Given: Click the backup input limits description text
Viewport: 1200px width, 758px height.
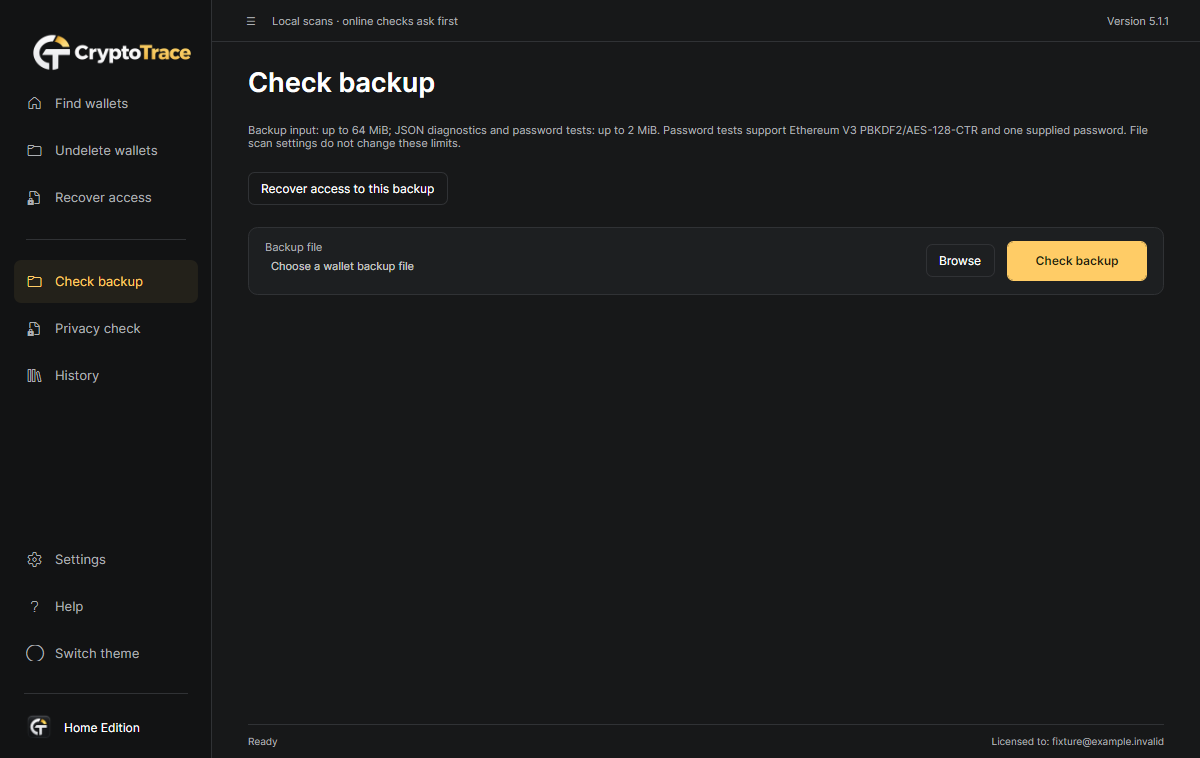Looking at the screenshot, I should point(698,137).
